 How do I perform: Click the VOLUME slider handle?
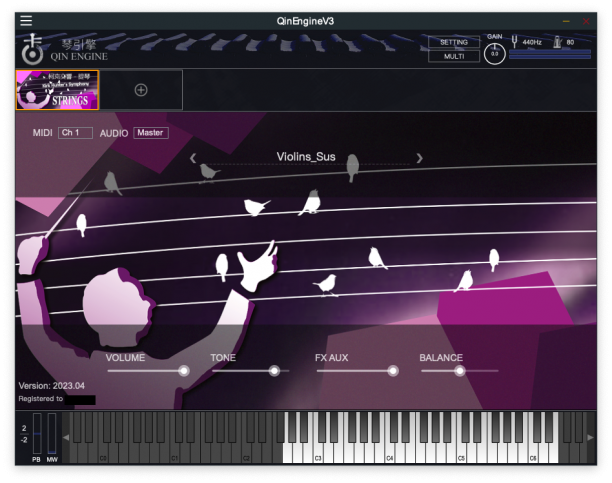tap(183, 371)
